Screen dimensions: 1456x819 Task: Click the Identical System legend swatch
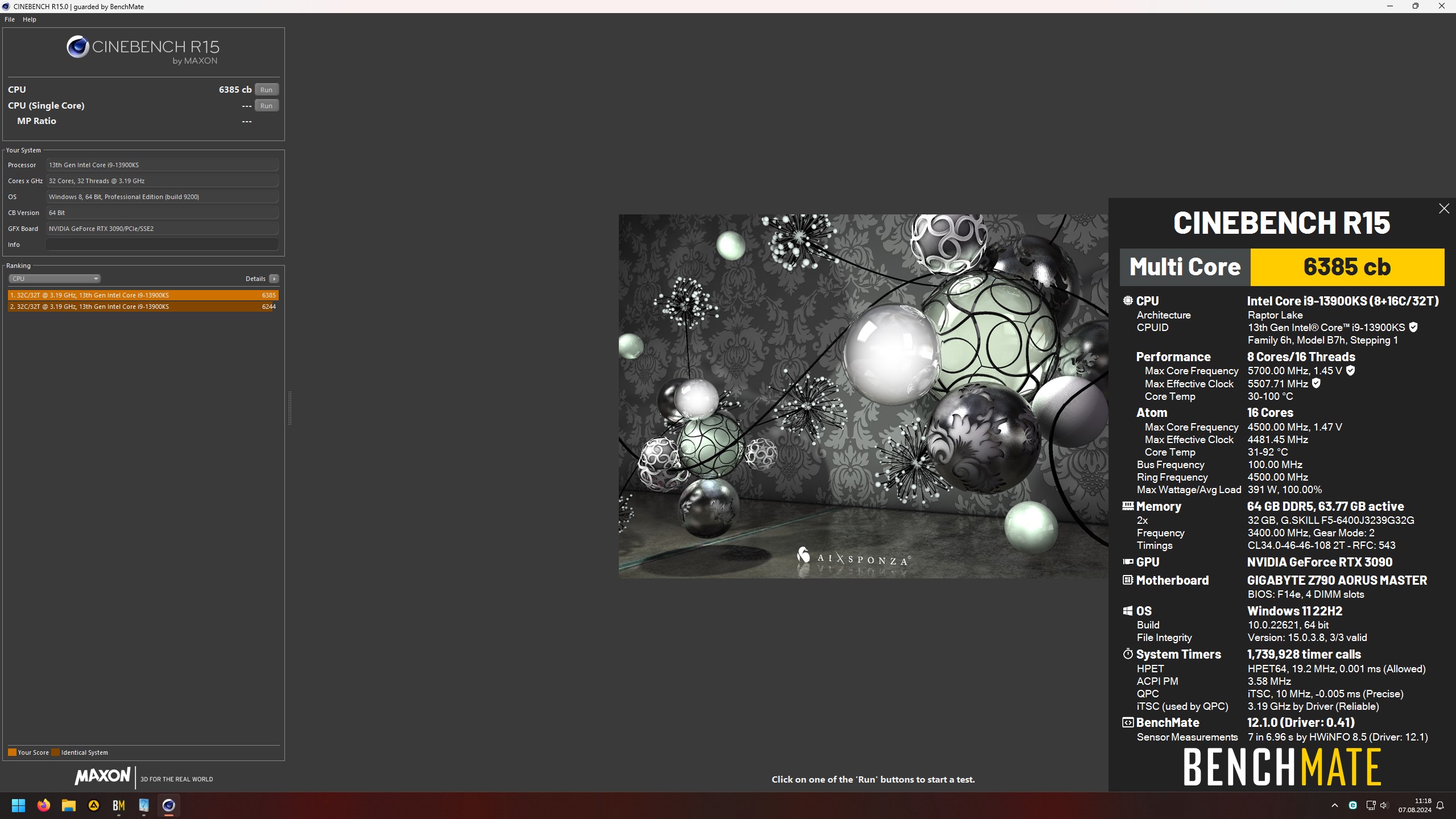coord(55,752)
